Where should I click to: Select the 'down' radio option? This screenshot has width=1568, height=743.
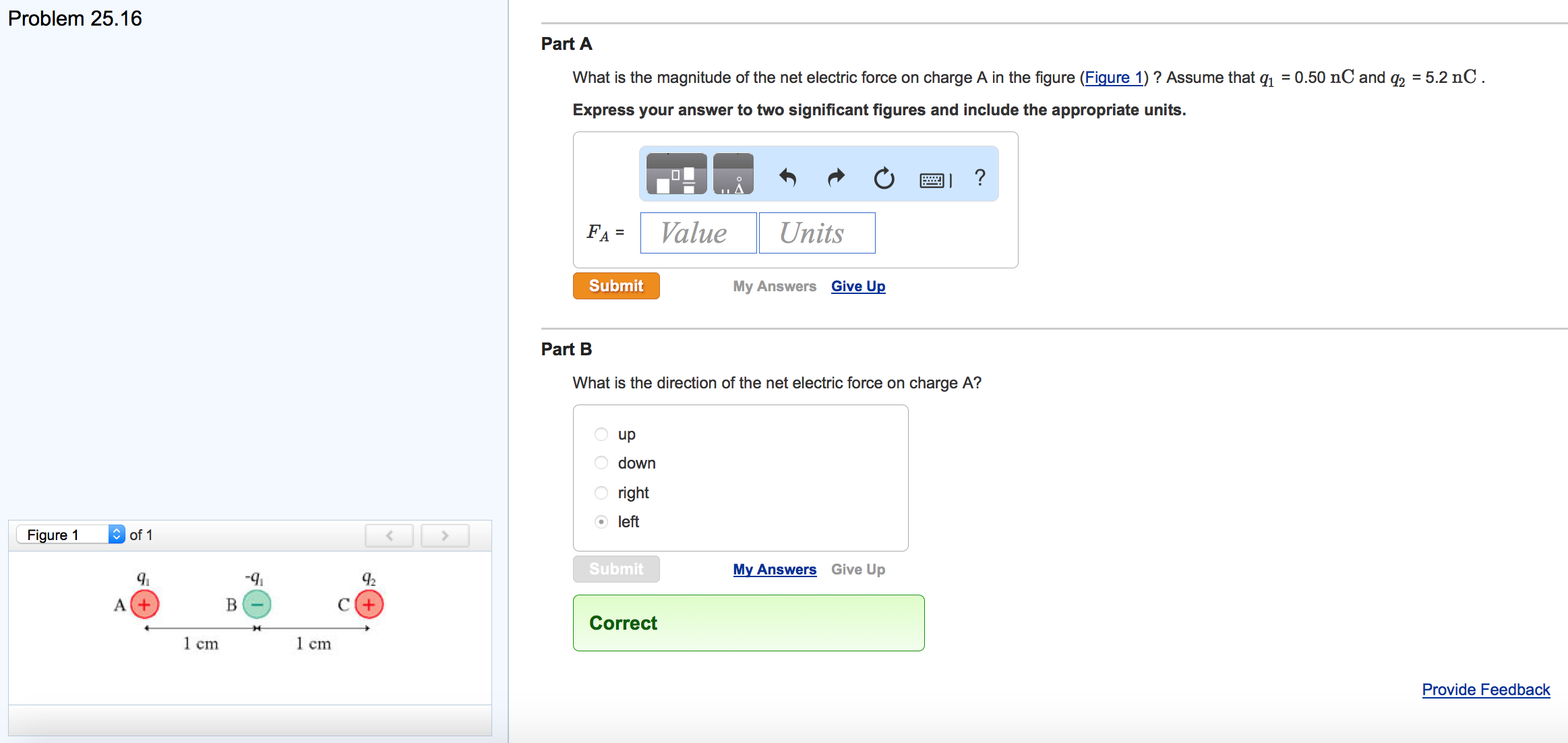[x=601, y=463]
